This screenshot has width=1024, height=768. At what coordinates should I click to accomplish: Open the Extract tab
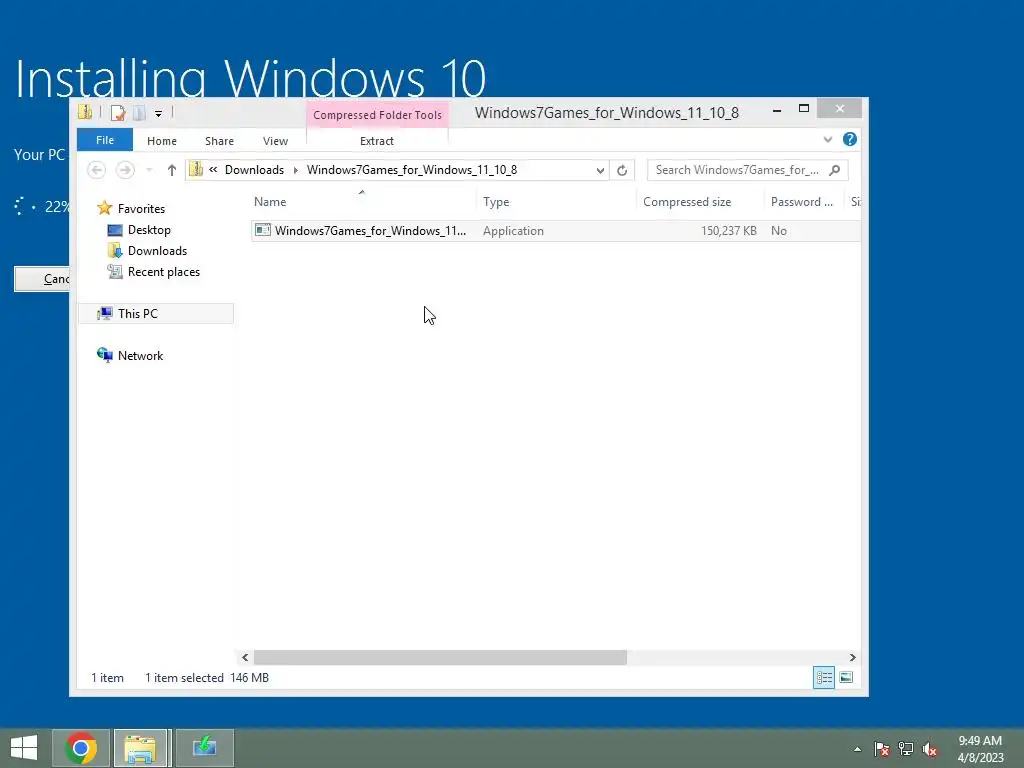coord(377,141)
